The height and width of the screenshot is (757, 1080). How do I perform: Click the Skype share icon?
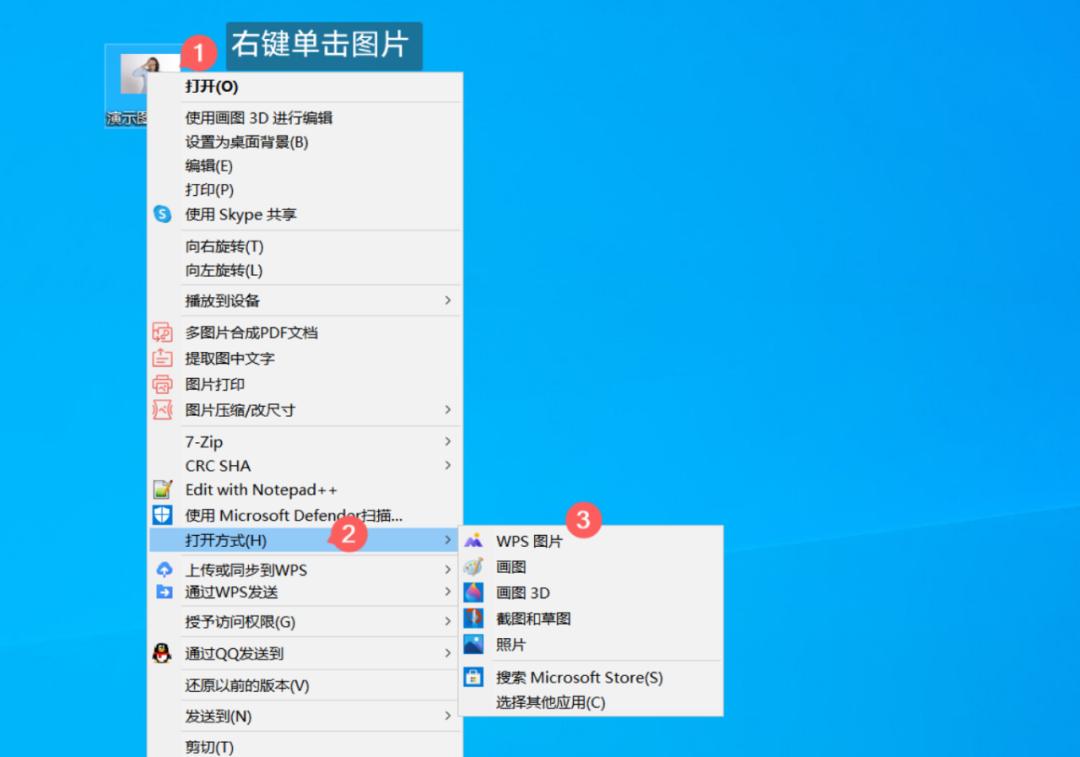pos(161,214)
